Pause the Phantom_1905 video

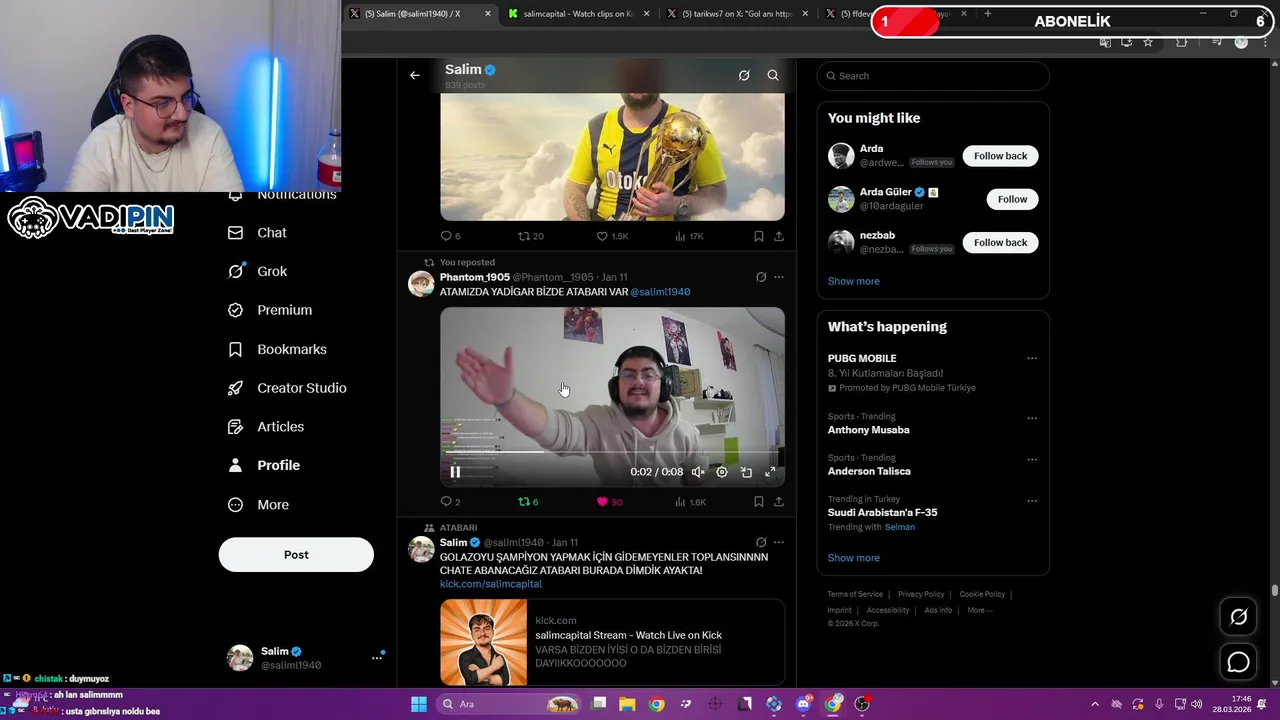tap(455, 472)
